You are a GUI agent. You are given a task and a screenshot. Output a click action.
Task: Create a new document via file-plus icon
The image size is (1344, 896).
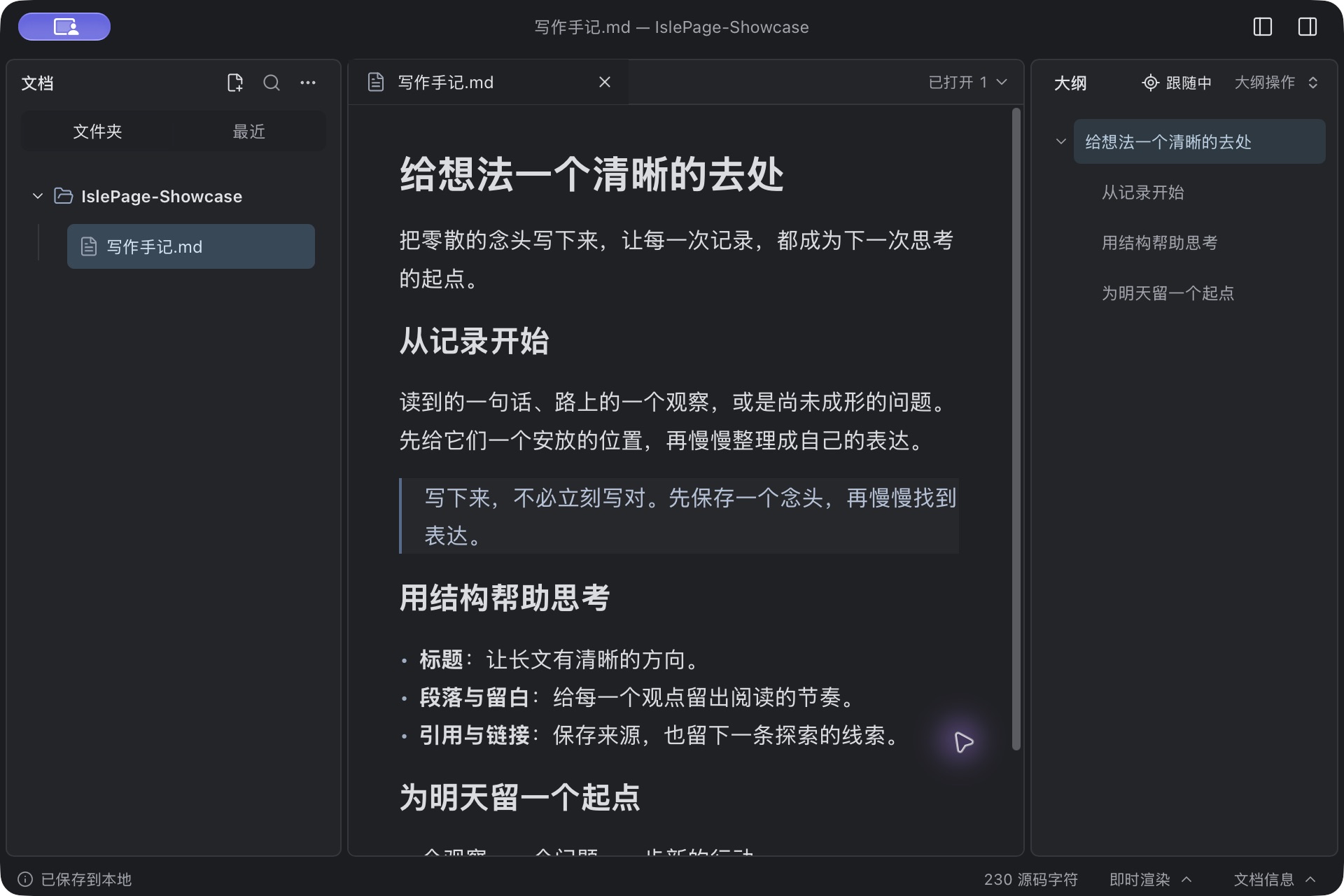click(x=235, y=83)
